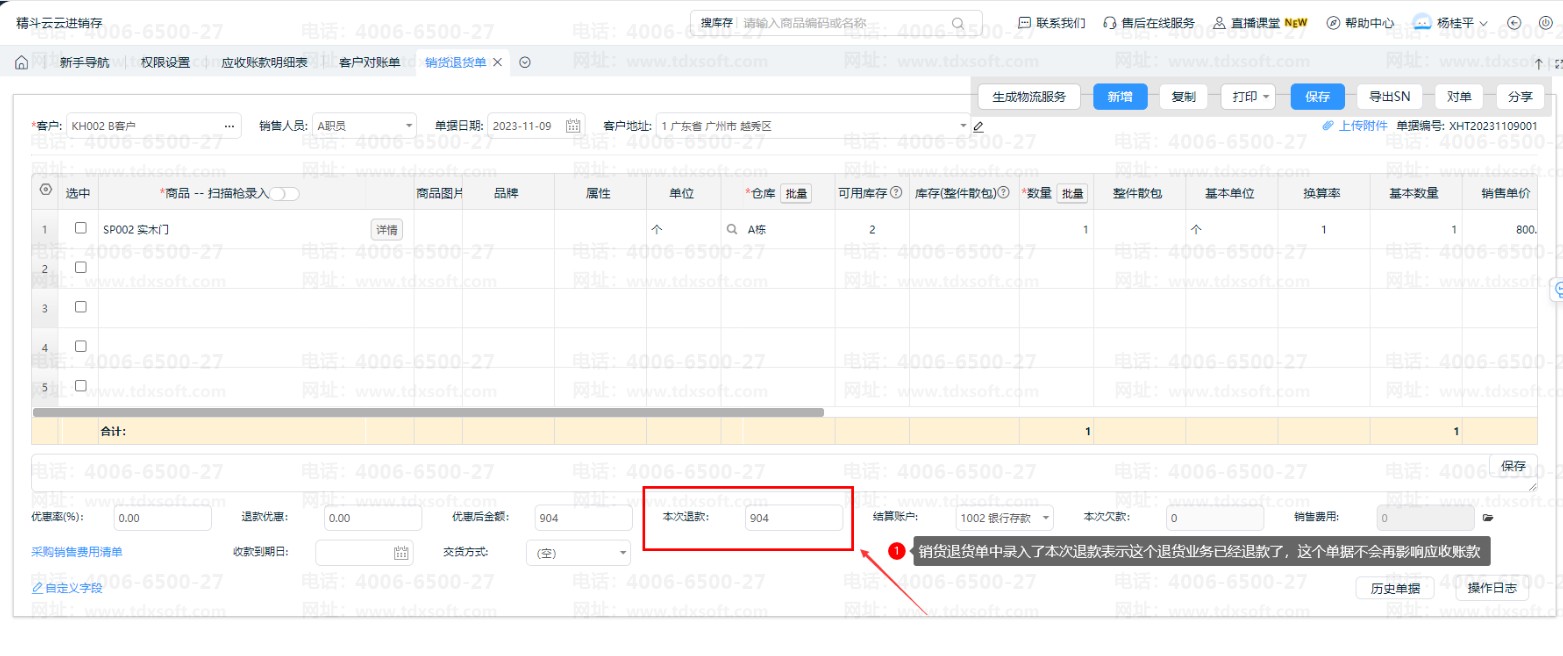Click the search magnifier in top search box
This screenshot has width=1563, height=656.
[958, 23]
